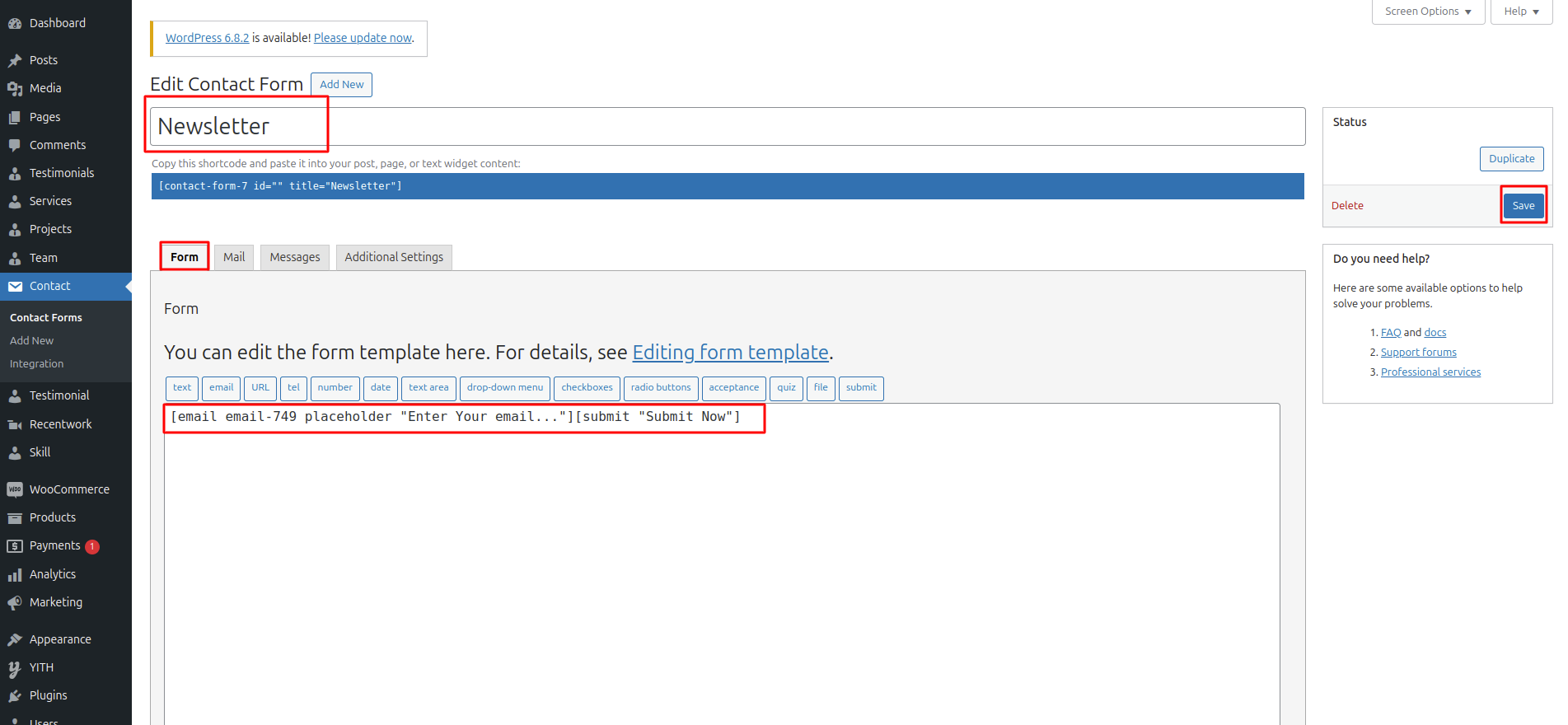The height and width of the screenshot is (725, 1568).
Task: Insert a drop-down menu tag
Action: [x=505, y=388]
